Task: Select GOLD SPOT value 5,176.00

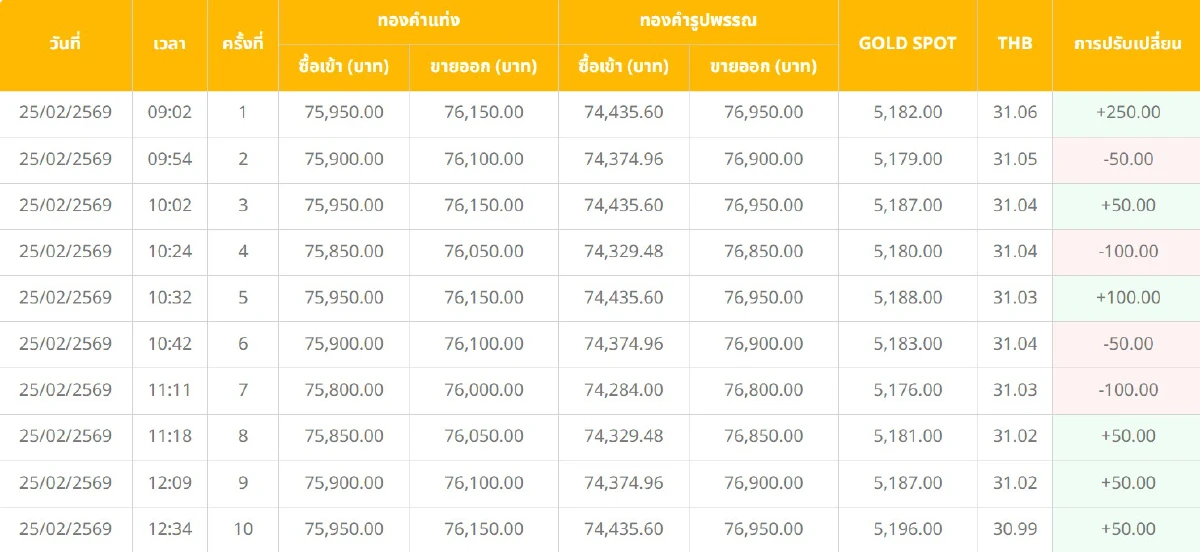Action: click(x=907, y=390)
